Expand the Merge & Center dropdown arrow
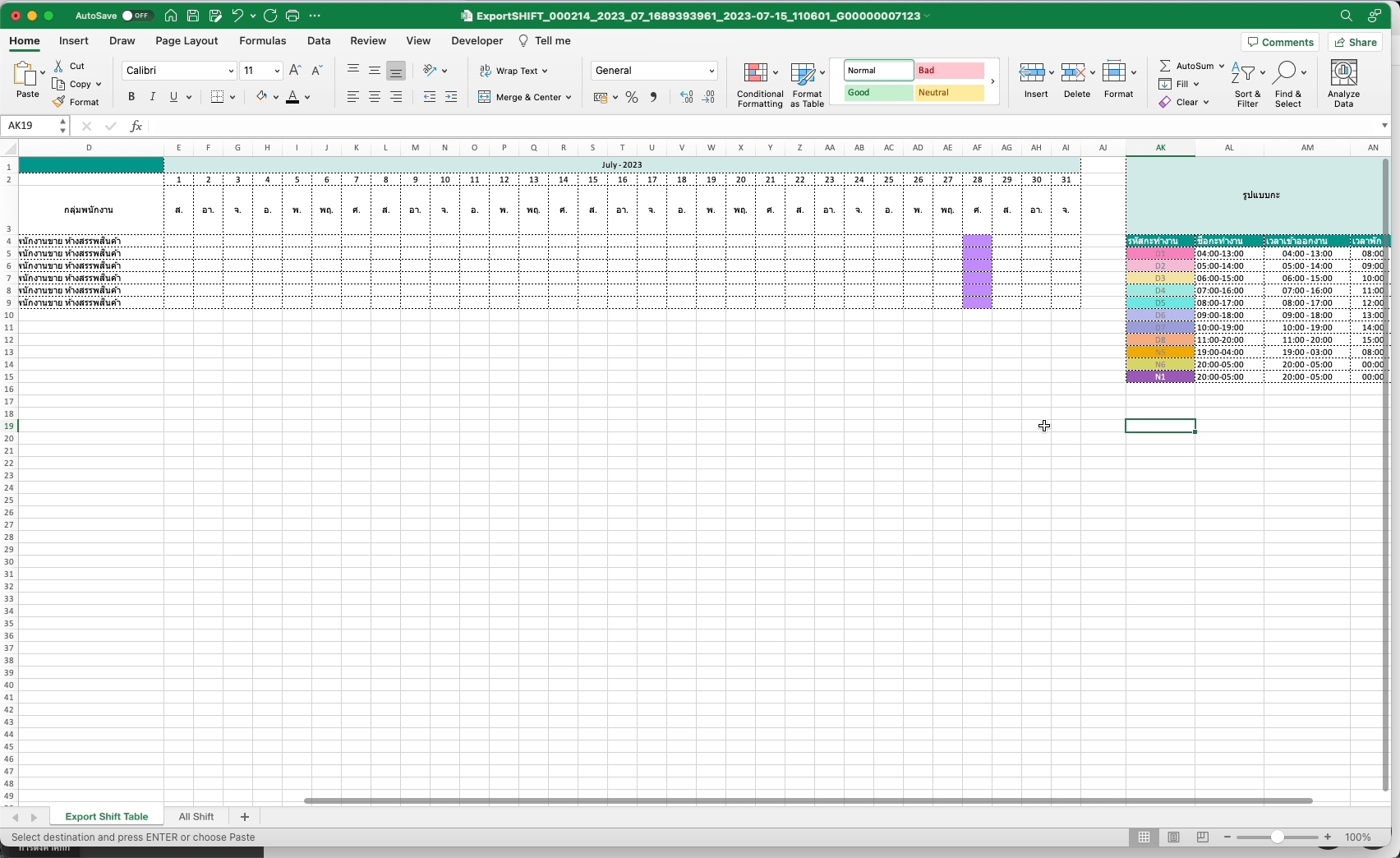 [x=568, y=98]
